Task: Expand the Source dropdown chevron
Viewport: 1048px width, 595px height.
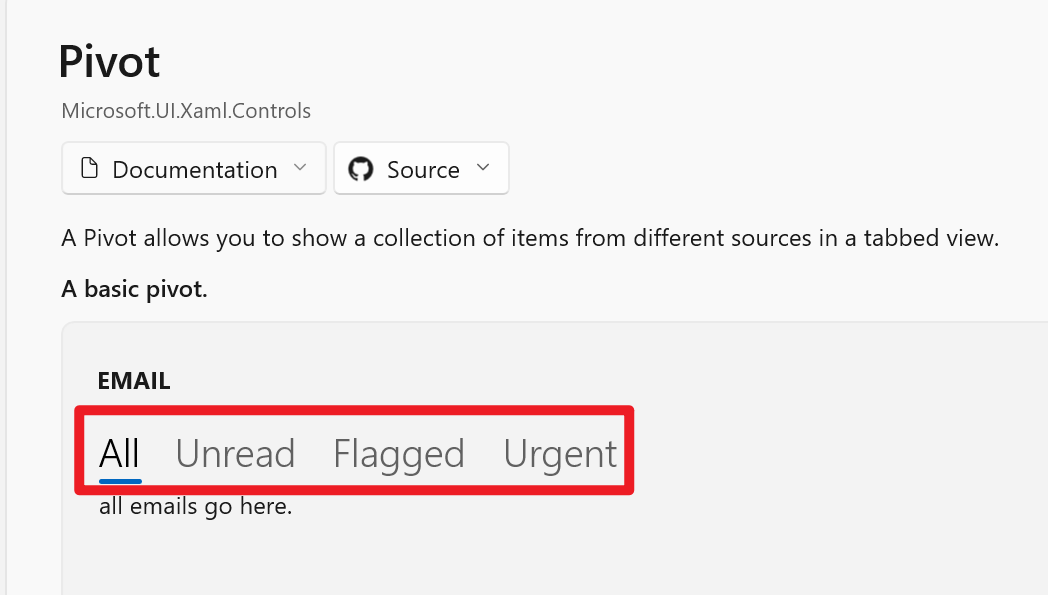Action: [x=482, y=168]
